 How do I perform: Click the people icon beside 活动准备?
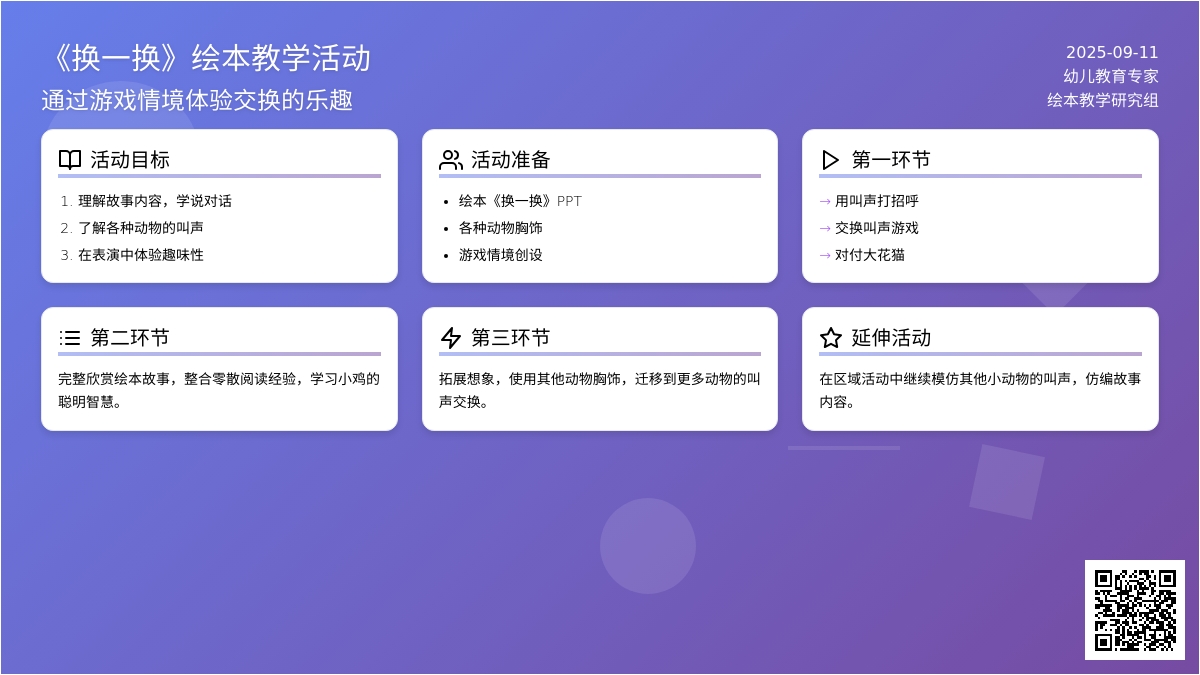(x=451, y=160)
